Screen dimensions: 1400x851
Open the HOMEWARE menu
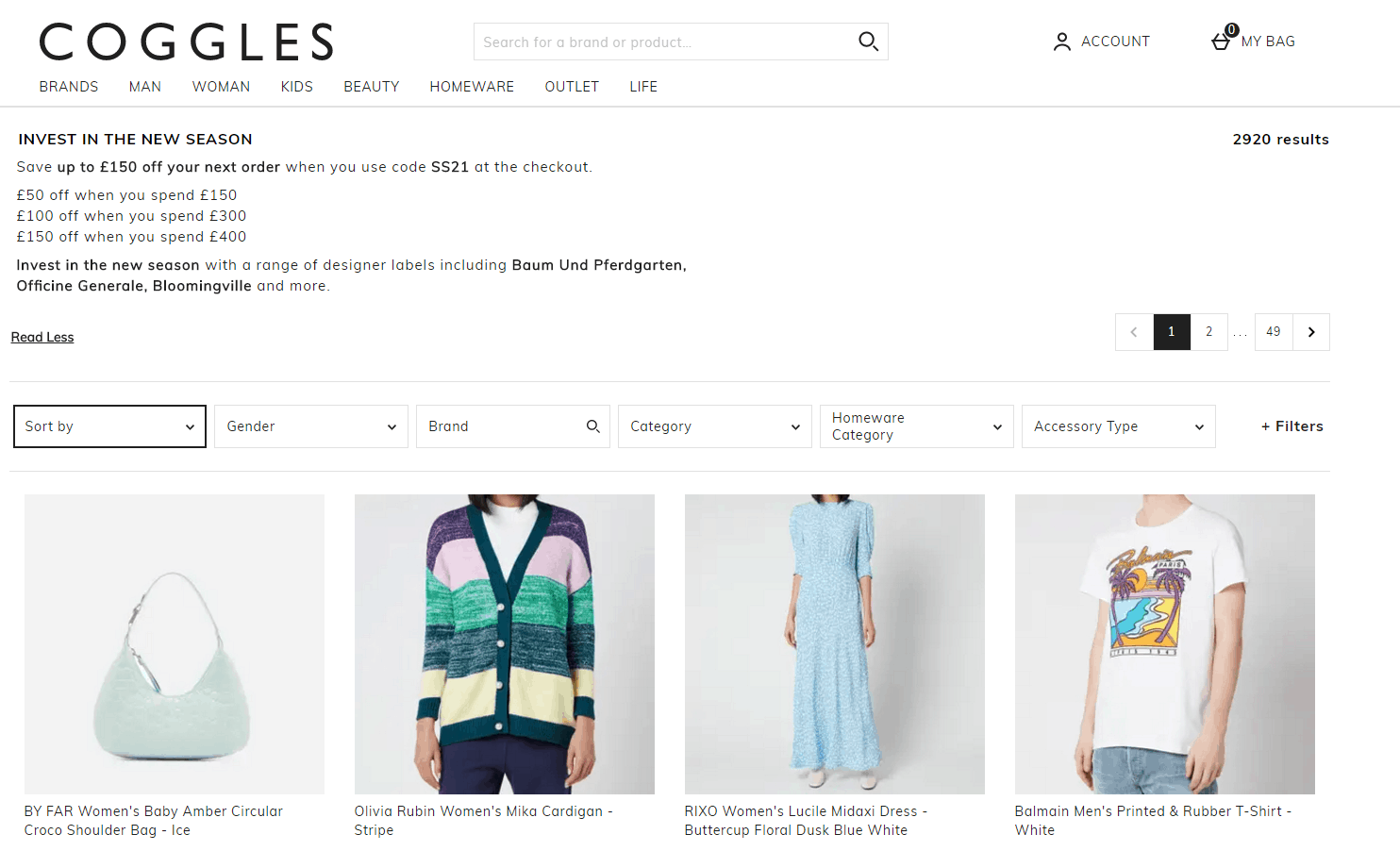[472, 87]
